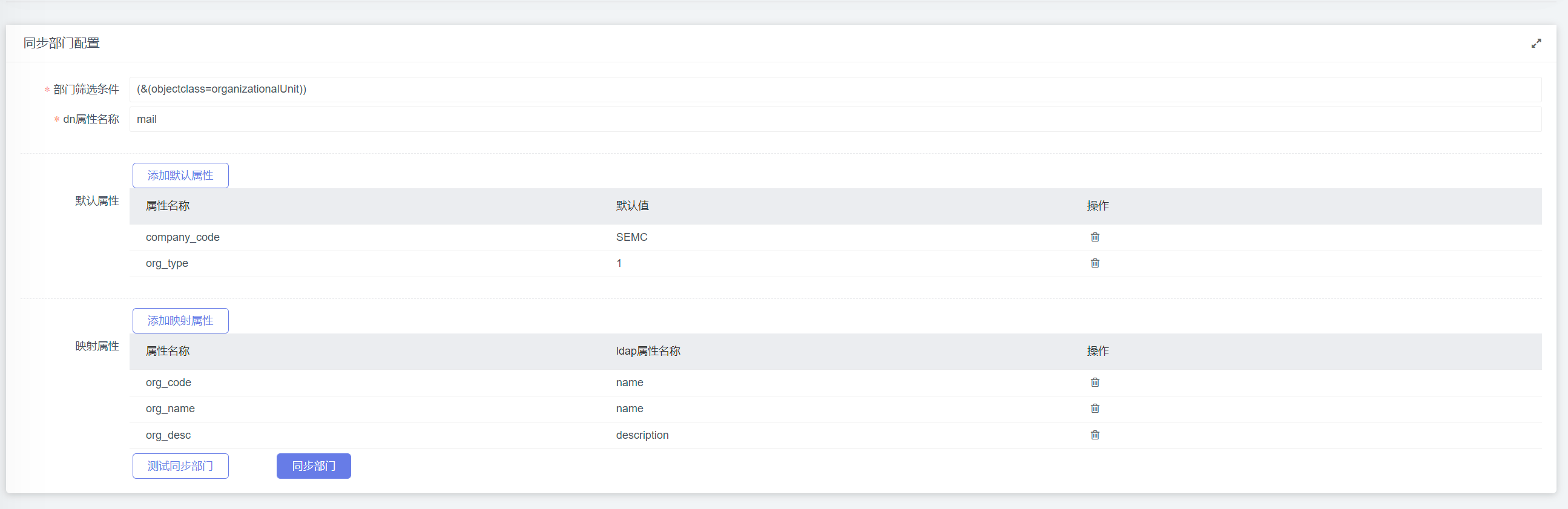Select the org_code attribute name cell
1568x509 pixels.
pos(168,383)
